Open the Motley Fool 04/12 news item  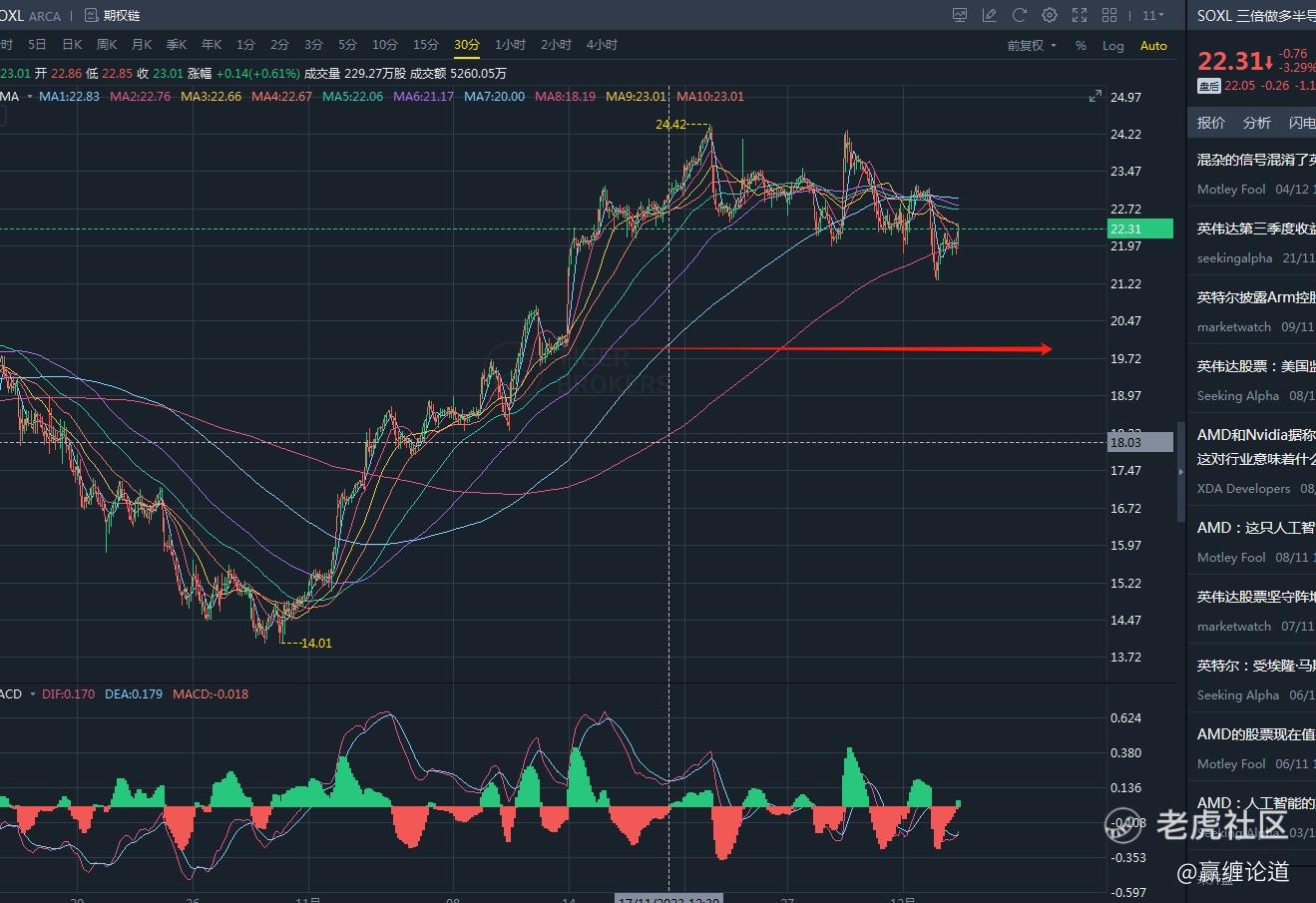pyautogui.click(x=1252, y=174)
